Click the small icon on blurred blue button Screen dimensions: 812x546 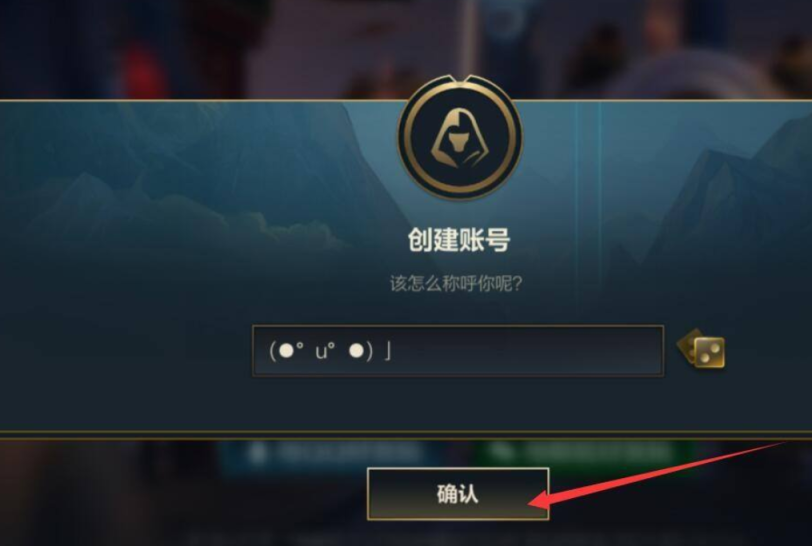(x=257, y=453)
